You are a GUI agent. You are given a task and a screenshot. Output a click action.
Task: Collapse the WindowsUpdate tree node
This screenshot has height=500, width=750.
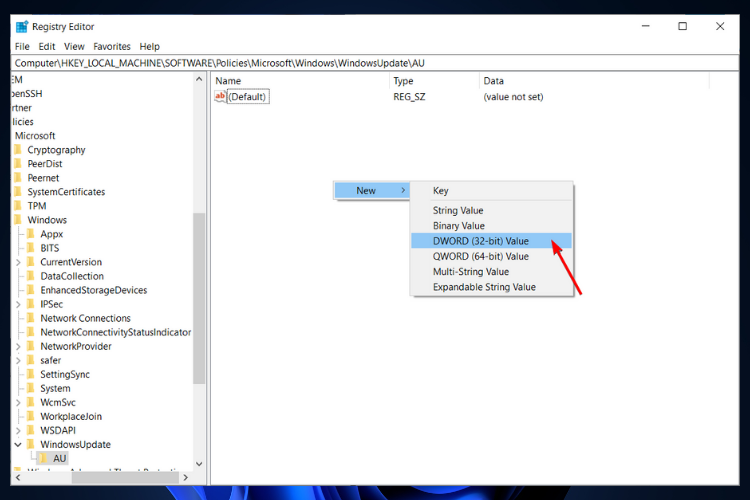point(18,444)
